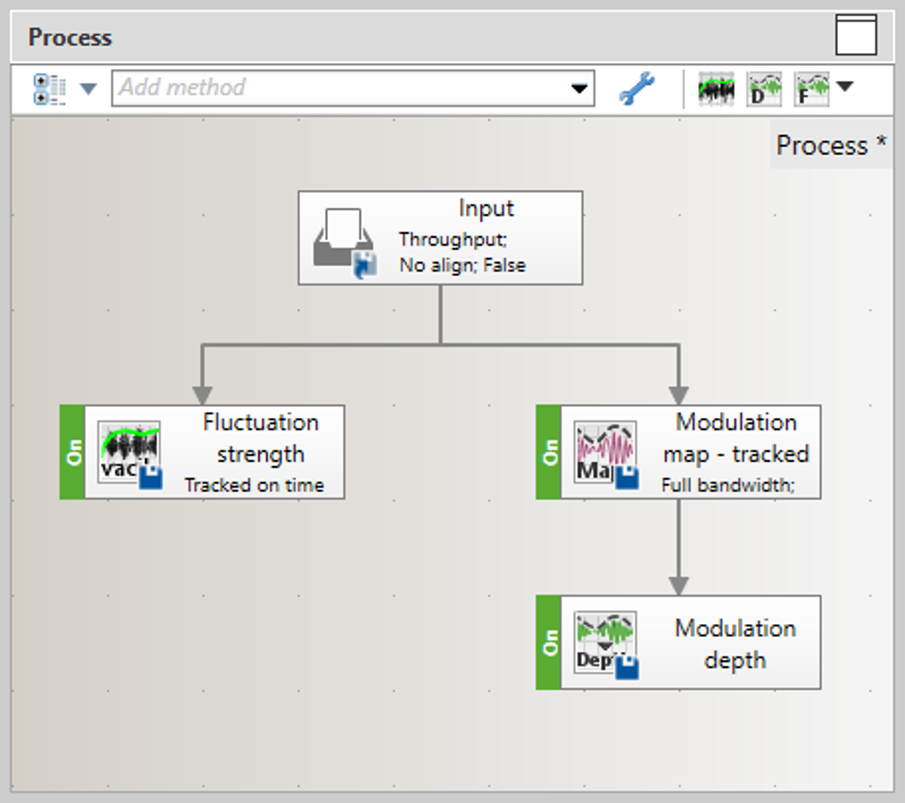Click the toolbar icon labeled D
This screenshot has height=803, width=905.
click(764, 89)
